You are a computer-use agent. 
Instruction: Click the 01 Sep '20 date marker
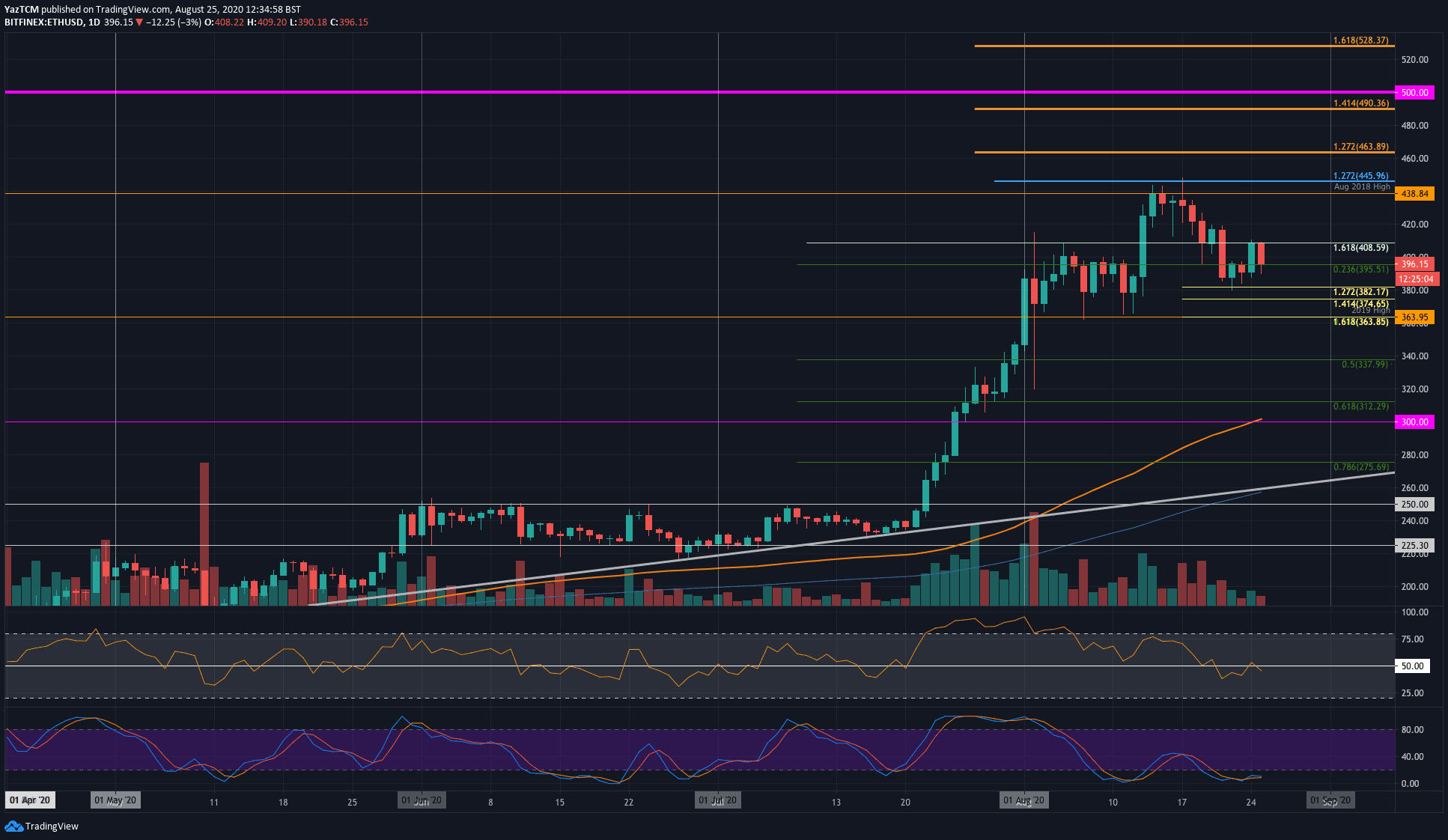pos(1330,800)
